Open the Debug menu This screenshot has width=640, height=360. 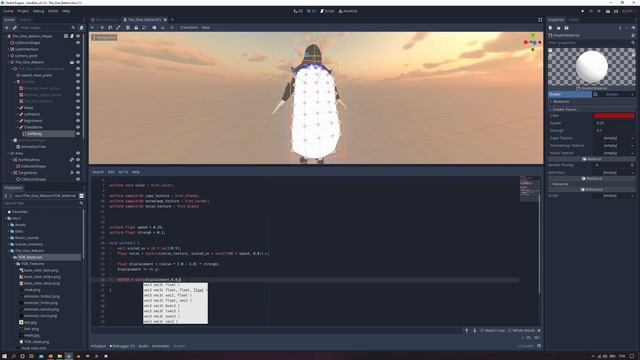click(x=38, y=11)
